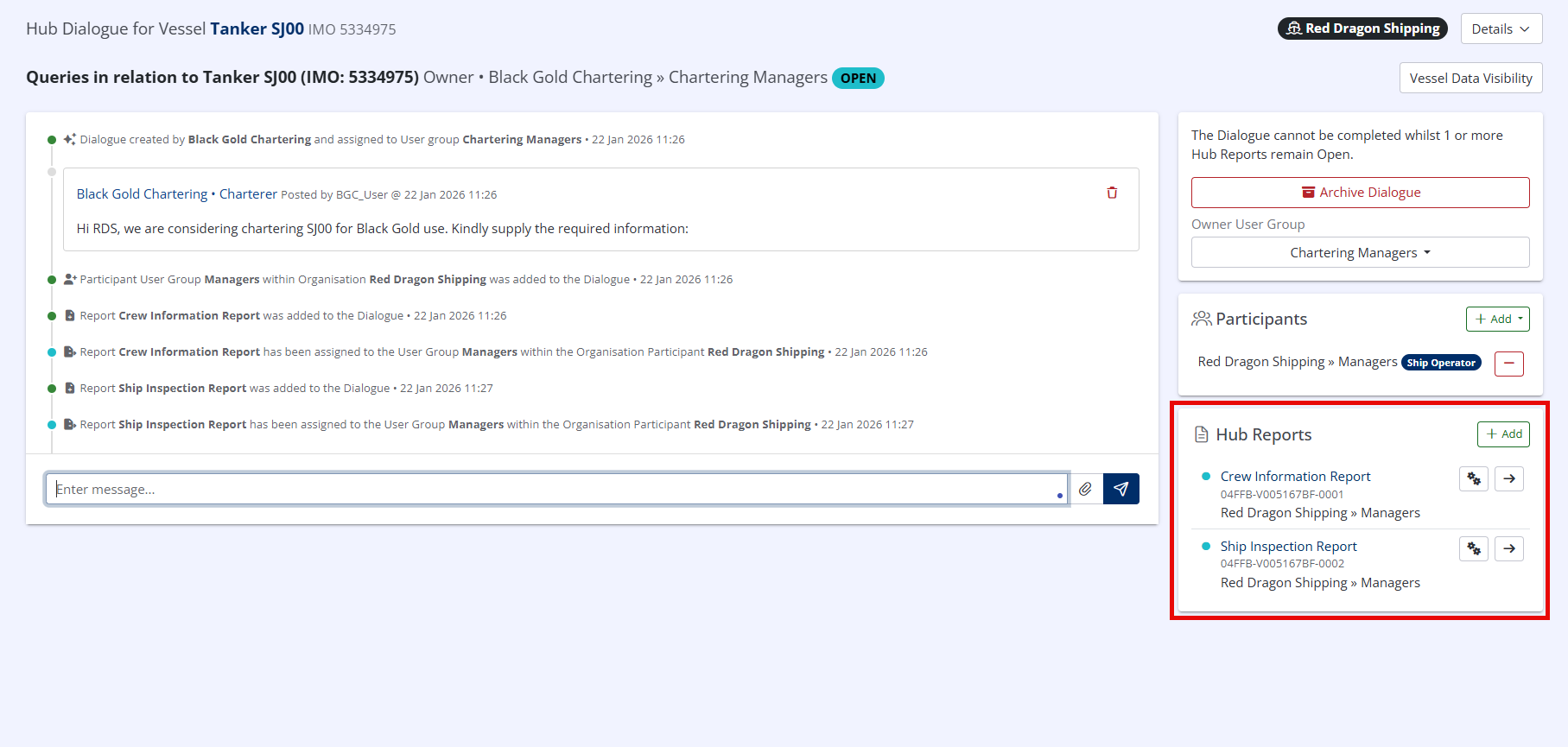Click the Archive Dialogue button
Image resolution: width=1568 pixels, height=747 pixels.
(x=1360, y=193)
